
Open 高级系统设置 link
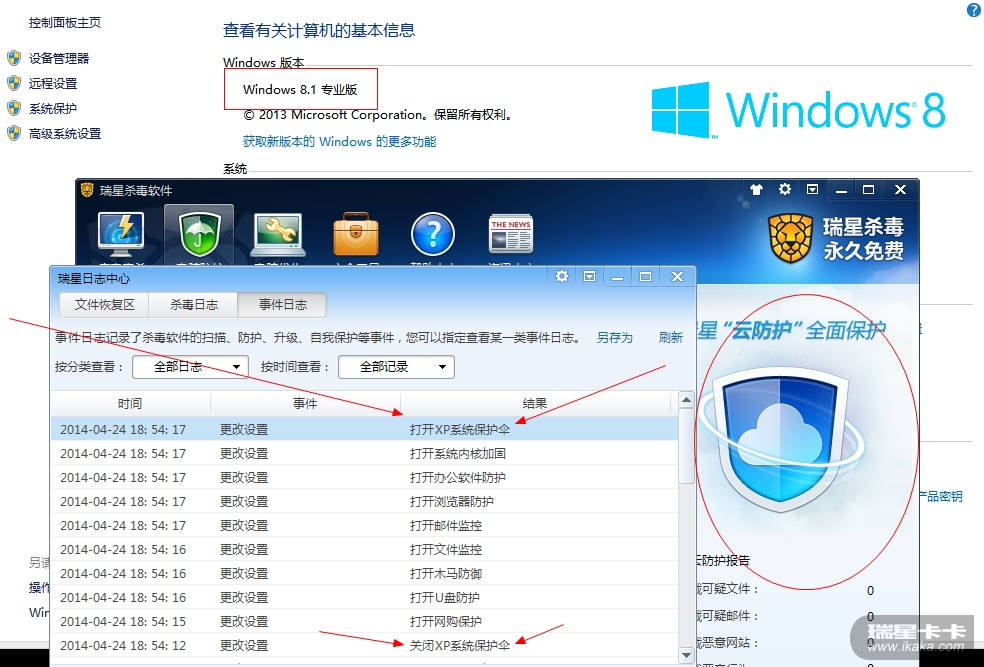click(x=65, y=134)
